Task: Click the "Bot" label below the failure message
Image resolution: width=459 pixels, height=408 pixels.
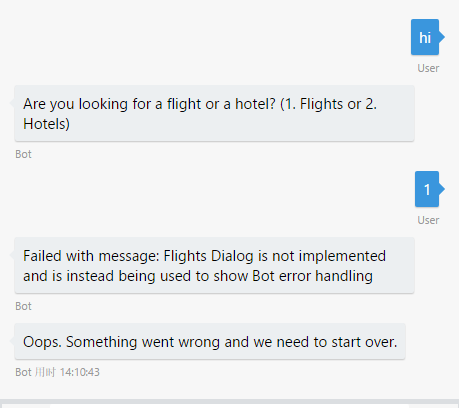Action: [x=23, y=306]
